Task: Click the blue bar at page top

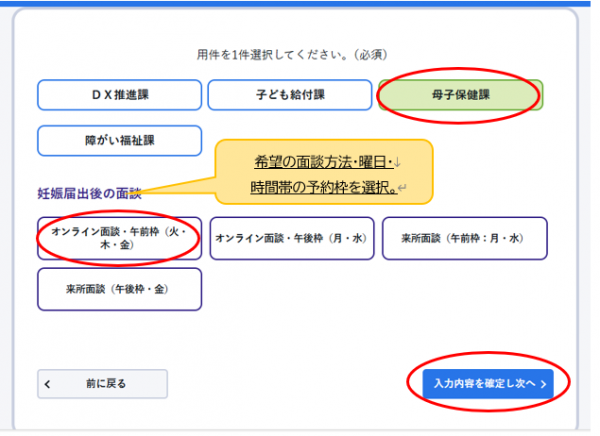Action: (x=300, y=3)
